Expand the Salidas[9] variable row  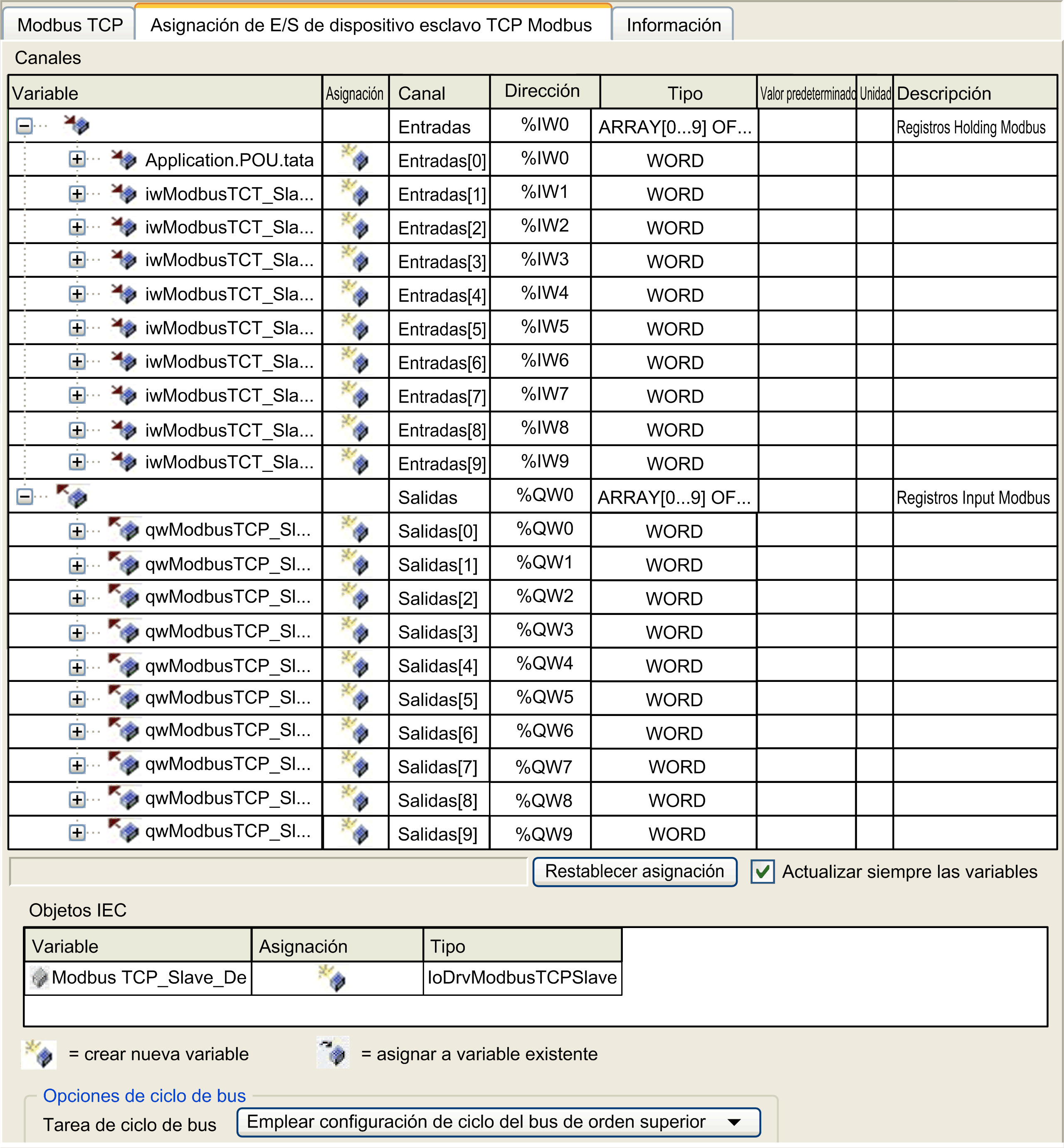(77, 832)
